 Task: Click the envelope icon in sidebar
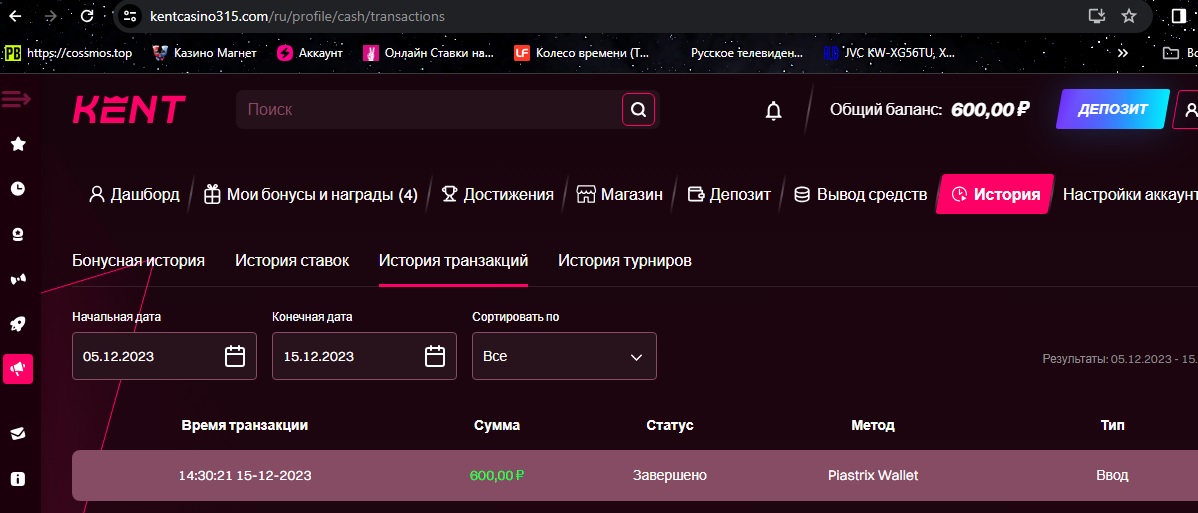click(18, 433)
